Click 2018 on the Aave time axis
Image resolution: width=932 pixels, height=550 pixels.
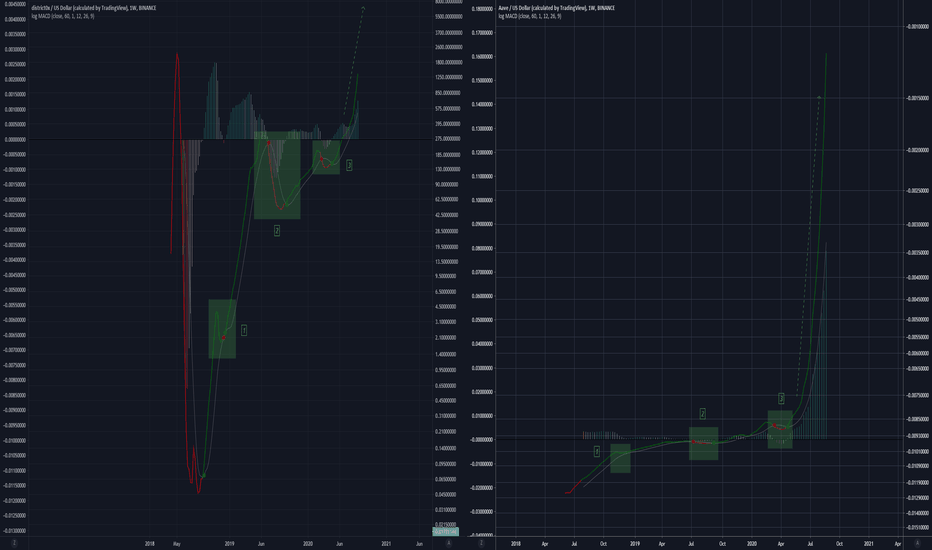pyautogui.click(x=515, y=543)
